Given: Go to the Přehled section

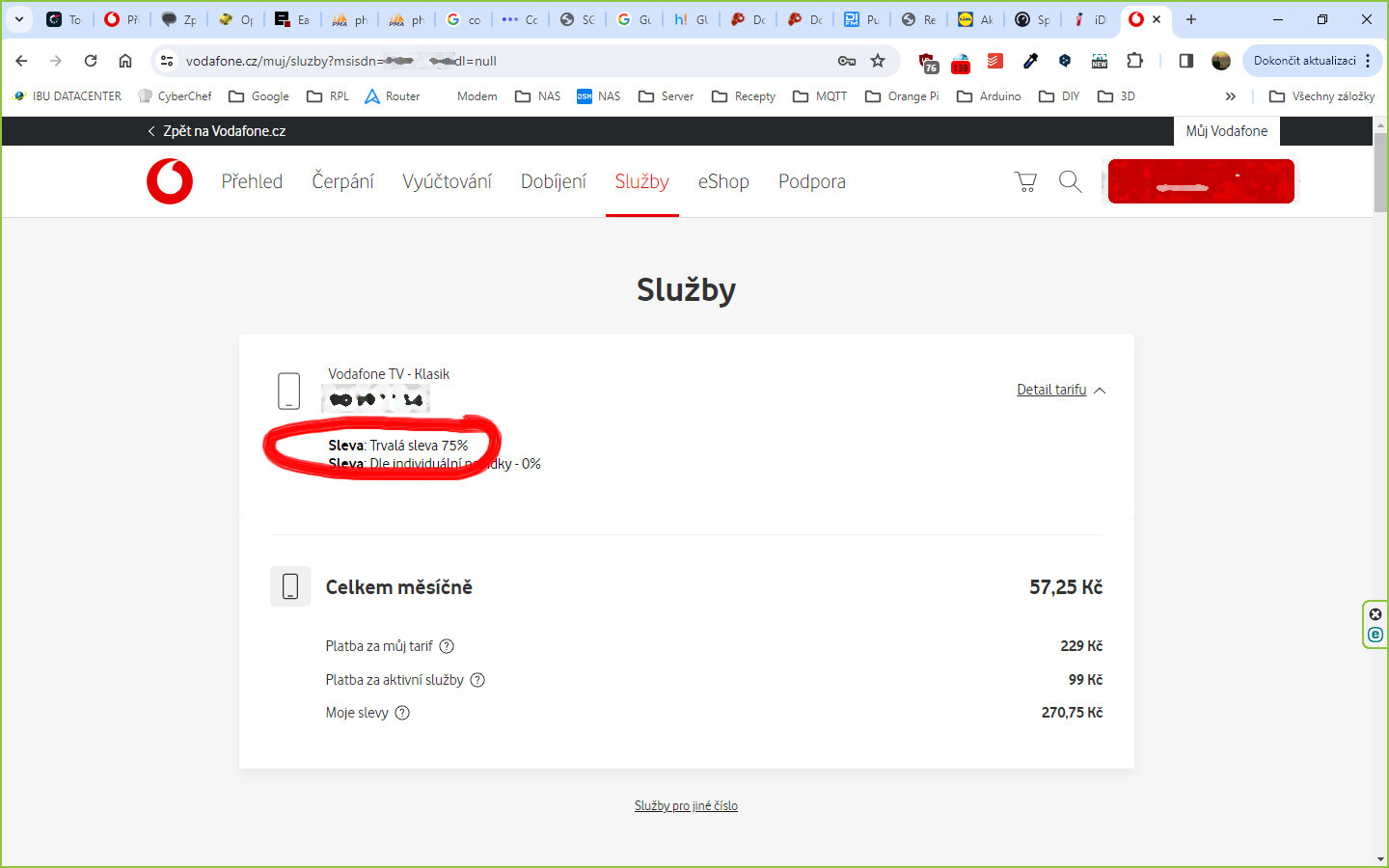Looking at the screenshot, I should point(252,181).
